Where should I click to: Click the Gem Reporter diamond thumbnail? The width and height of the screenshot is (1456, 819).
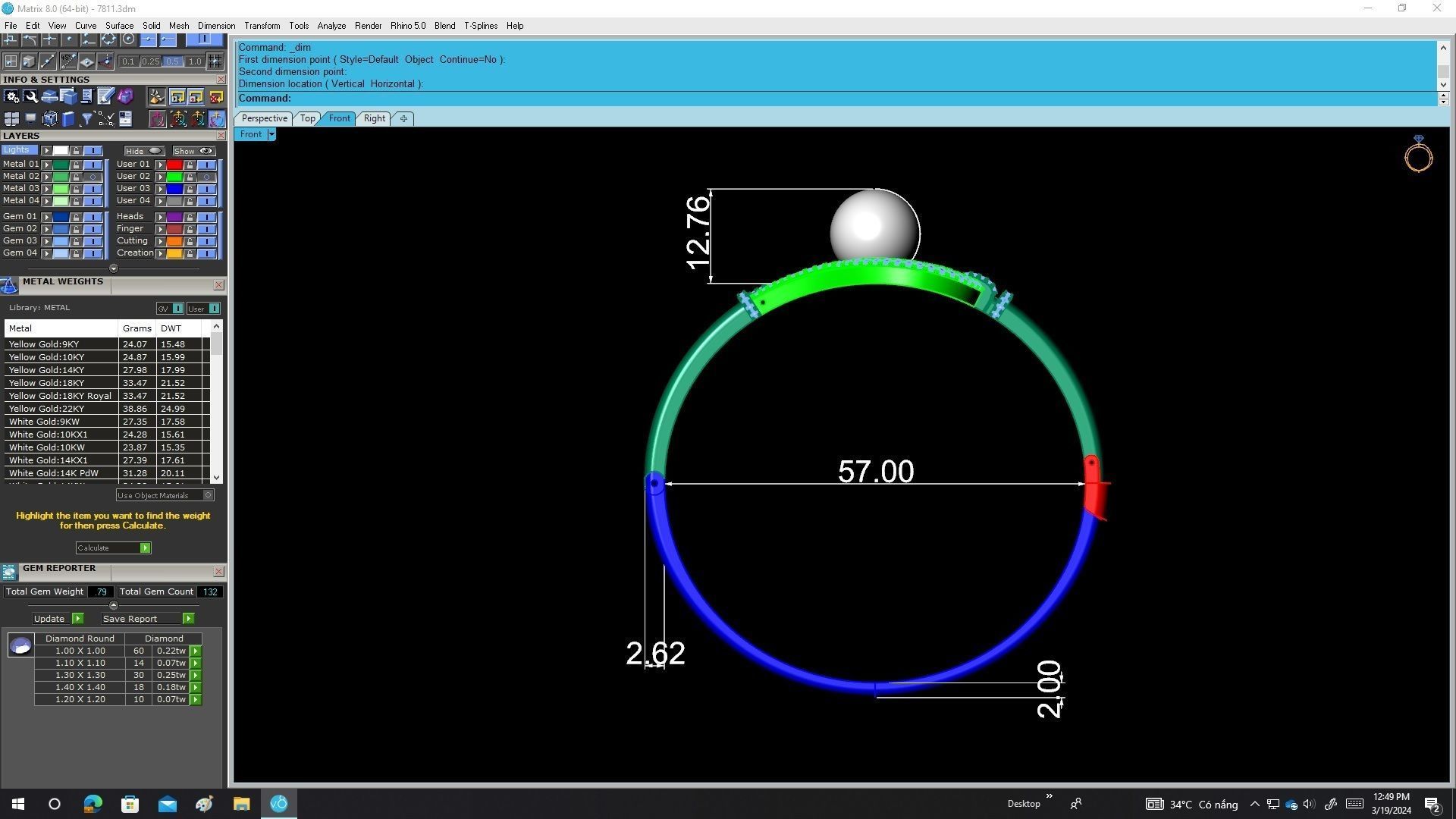(x=20, y=645)
